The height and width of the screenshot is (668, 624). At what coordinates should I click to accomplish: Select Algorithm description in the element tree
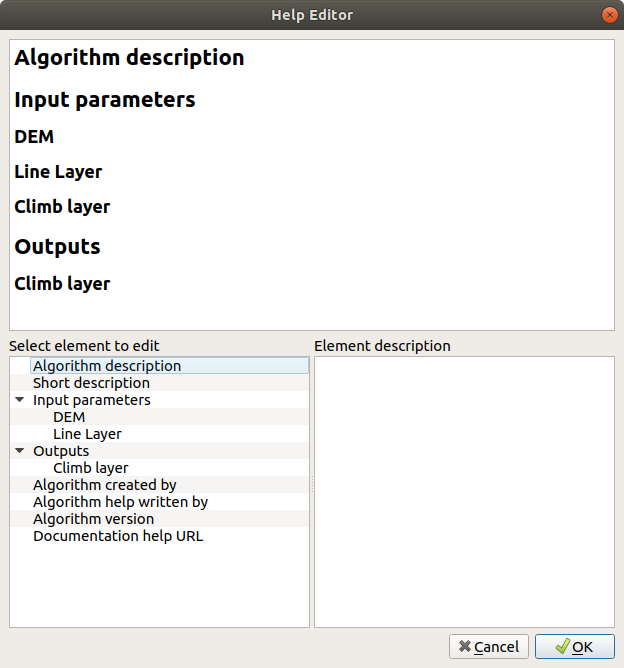(x=107, y=366)
